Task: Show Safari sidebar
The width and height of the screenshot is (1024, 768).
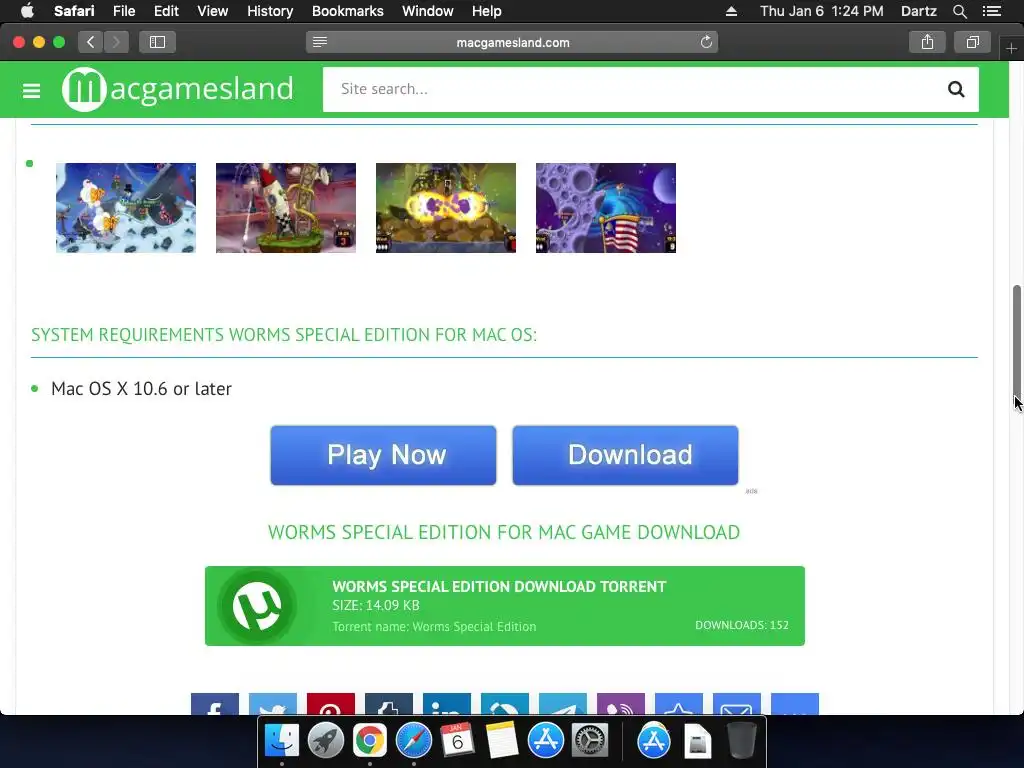Action: [x=157, y=42]
